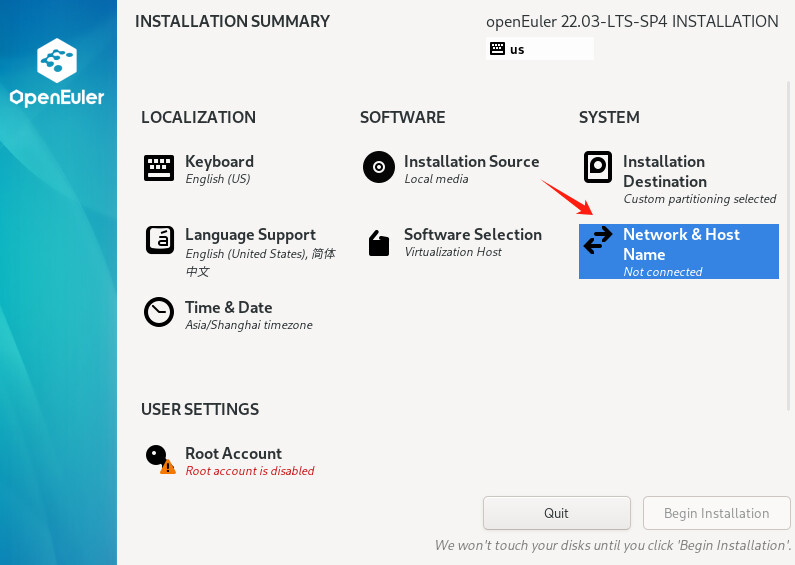Image resolution: width=795 pixels, height=565 pixels.
Task: Open the 'Software Selection' label
Action: (x=473, y=234)
